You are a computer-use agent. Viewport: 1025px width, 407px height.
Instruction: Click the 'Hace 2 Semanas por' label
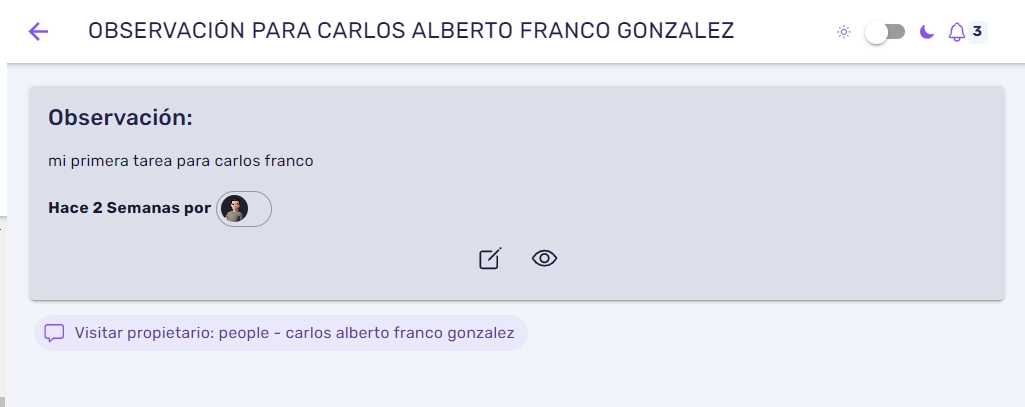click(129, 208)
